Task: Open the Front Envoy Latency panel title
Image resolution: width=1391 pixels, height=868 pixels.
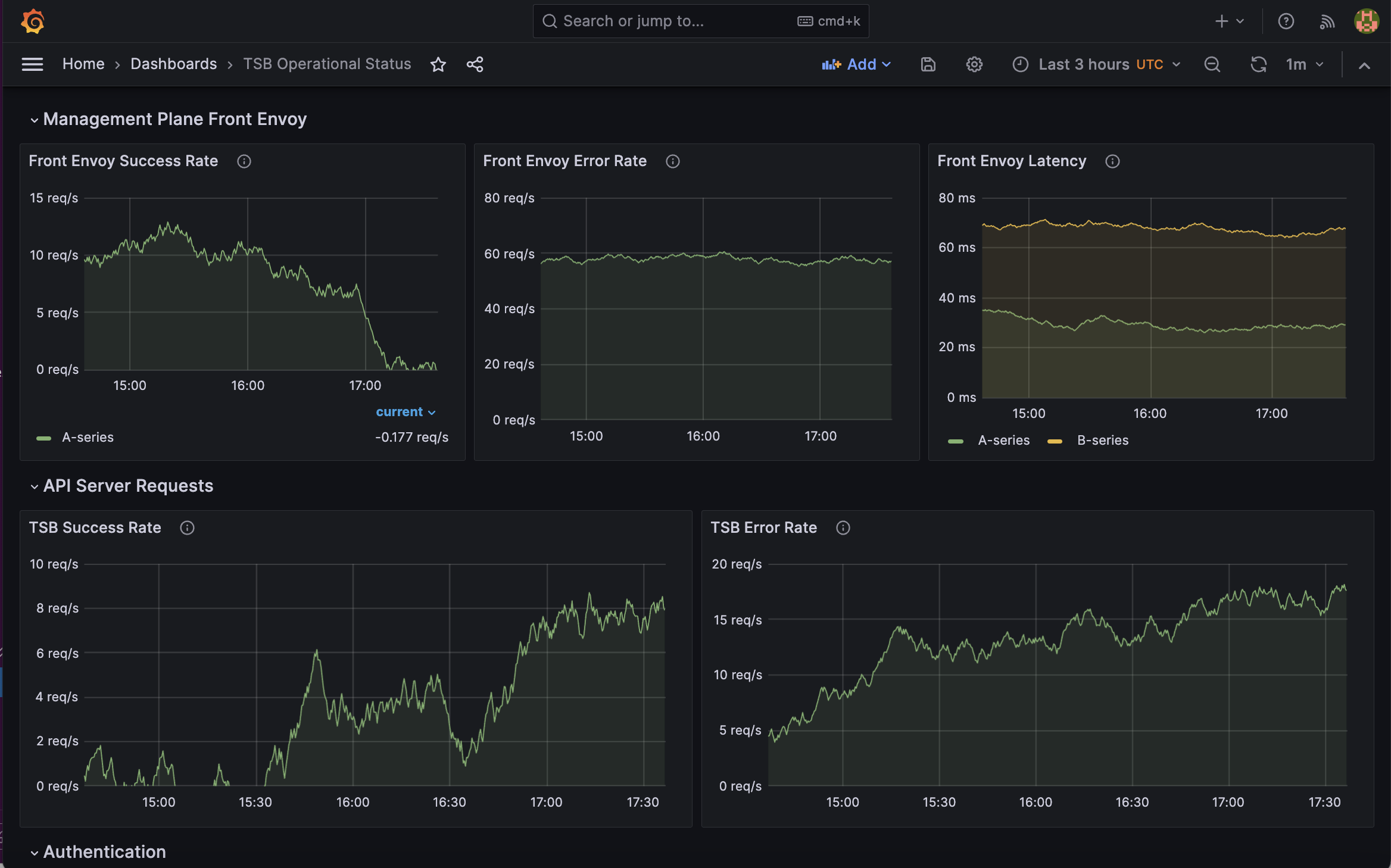Action: pyautogui.click(x=1012, y=161)
